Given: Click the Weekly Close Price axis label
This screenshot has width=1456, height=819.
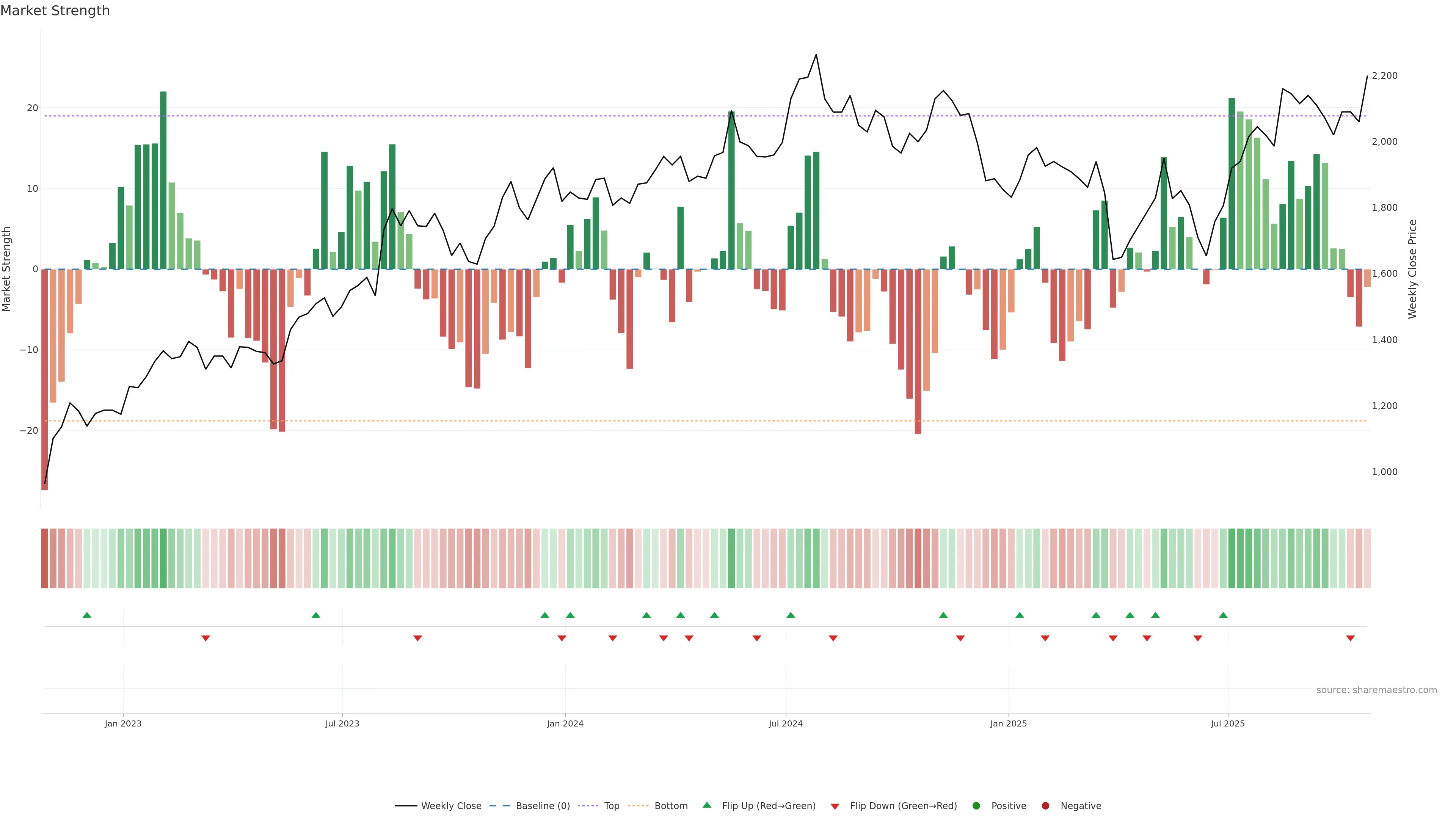Looking at the screenshot, I should [1412, 269].
